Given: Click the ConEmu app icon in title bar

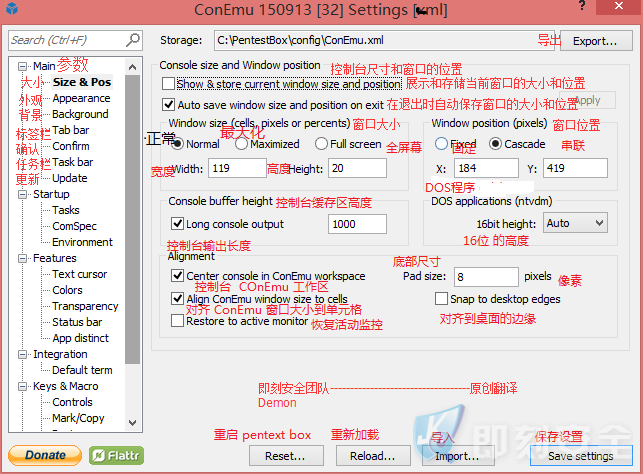Looking at the screenshot, I should pyautogui.click(x=12, y=8).
